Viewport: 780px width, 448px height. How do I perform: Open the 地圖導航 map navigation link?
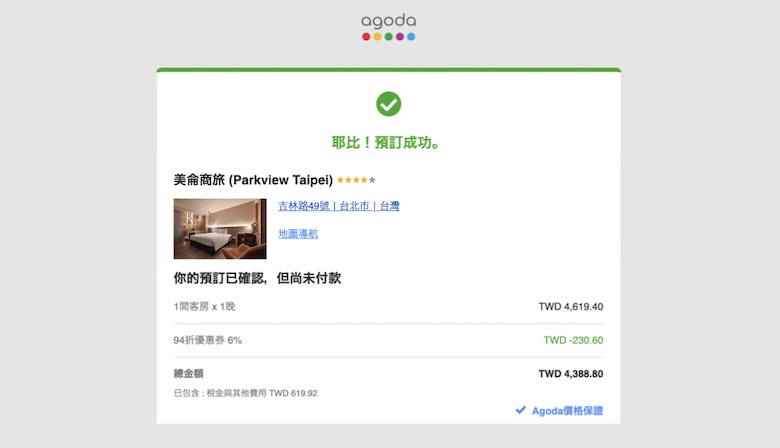coord(298,234)
